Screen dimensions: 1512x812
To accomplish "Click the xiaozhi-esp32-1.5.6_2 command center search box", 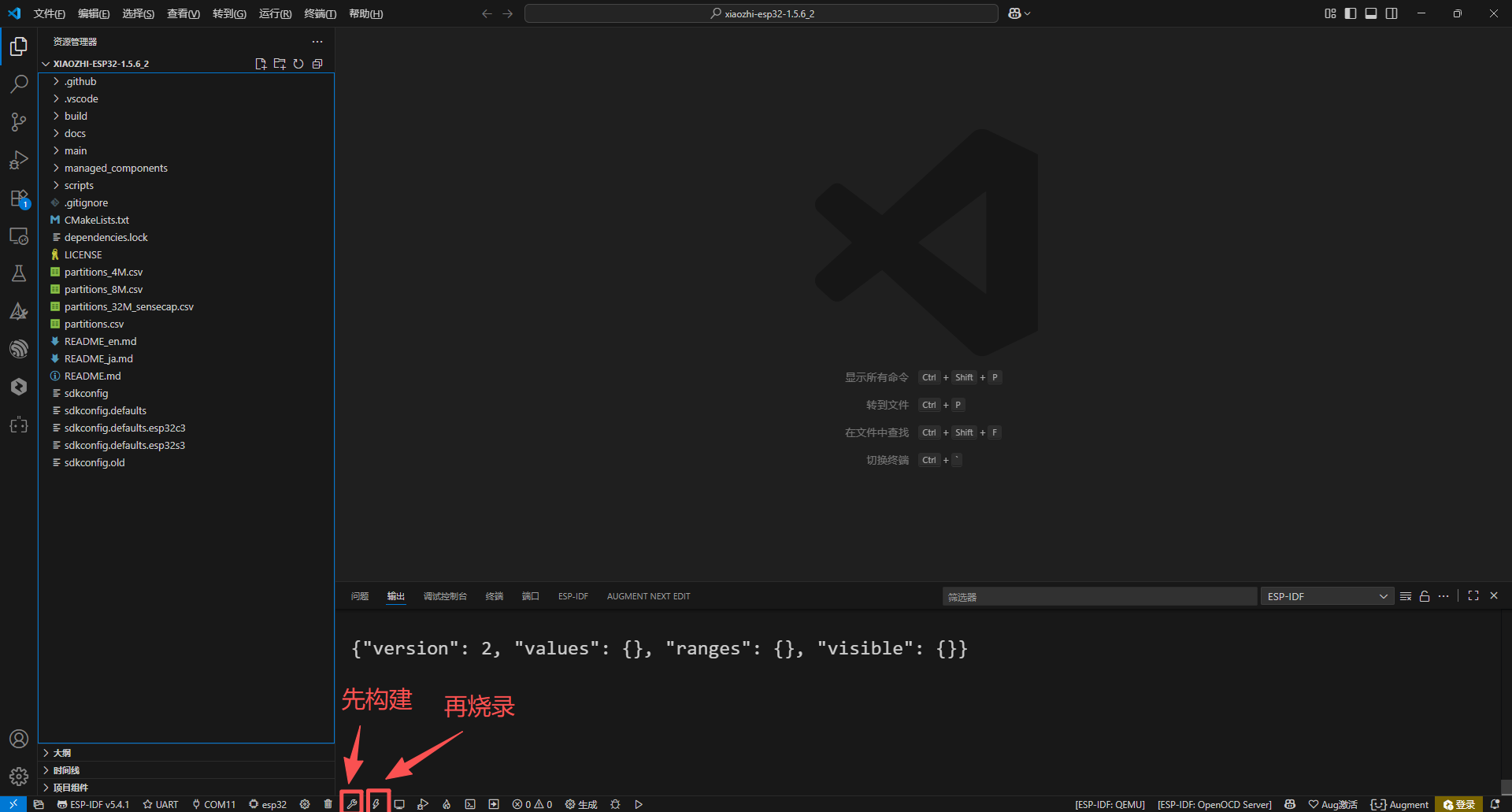I will point(762,13).
